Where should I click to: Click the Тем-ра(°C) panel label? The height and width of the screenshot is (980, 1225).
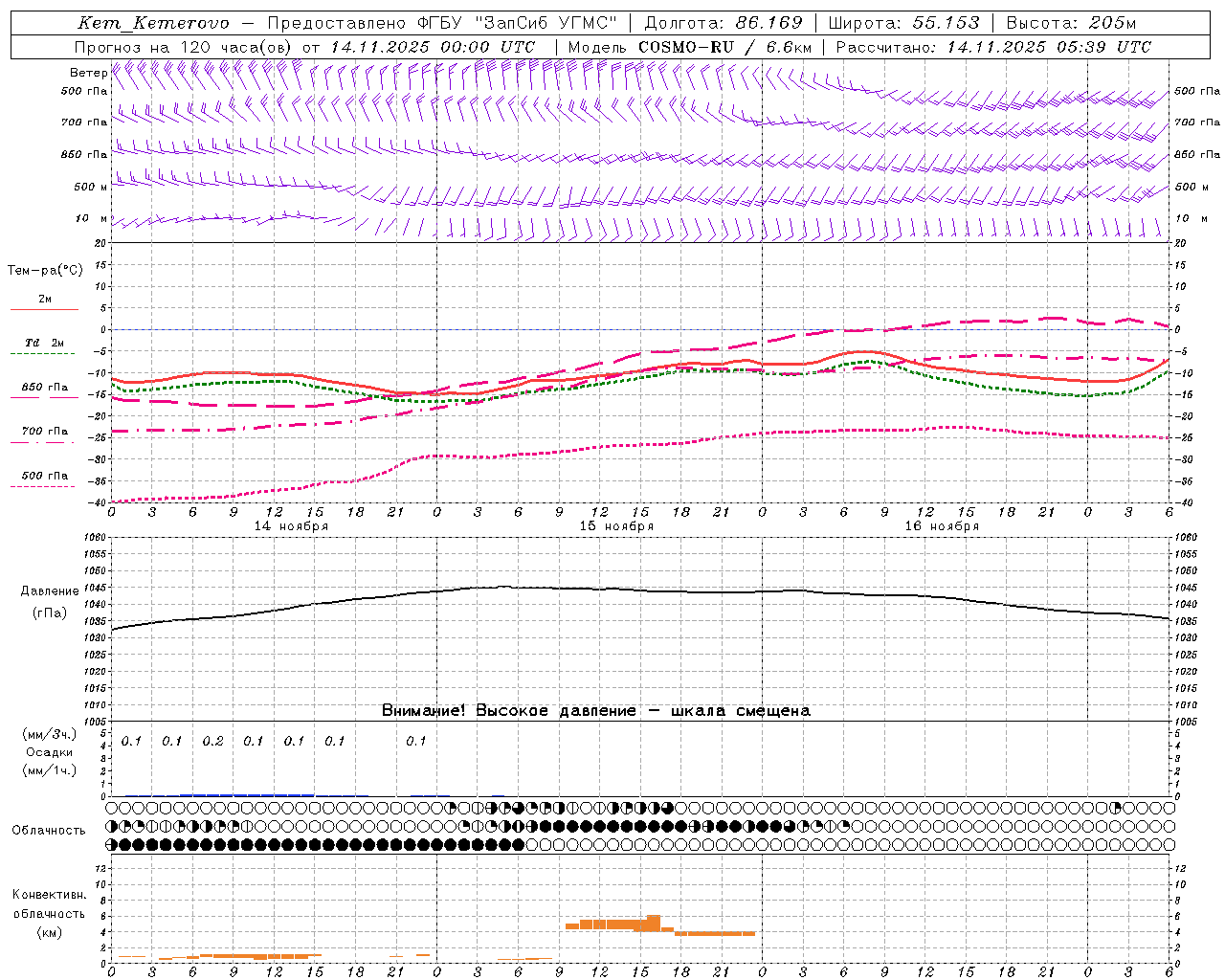point(45,271)
